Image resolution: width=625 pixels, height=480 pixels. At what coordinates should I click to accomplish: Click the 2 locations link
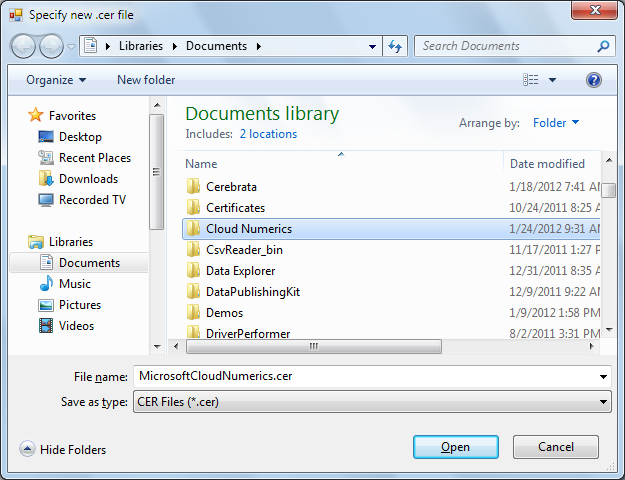click(268, 134)
